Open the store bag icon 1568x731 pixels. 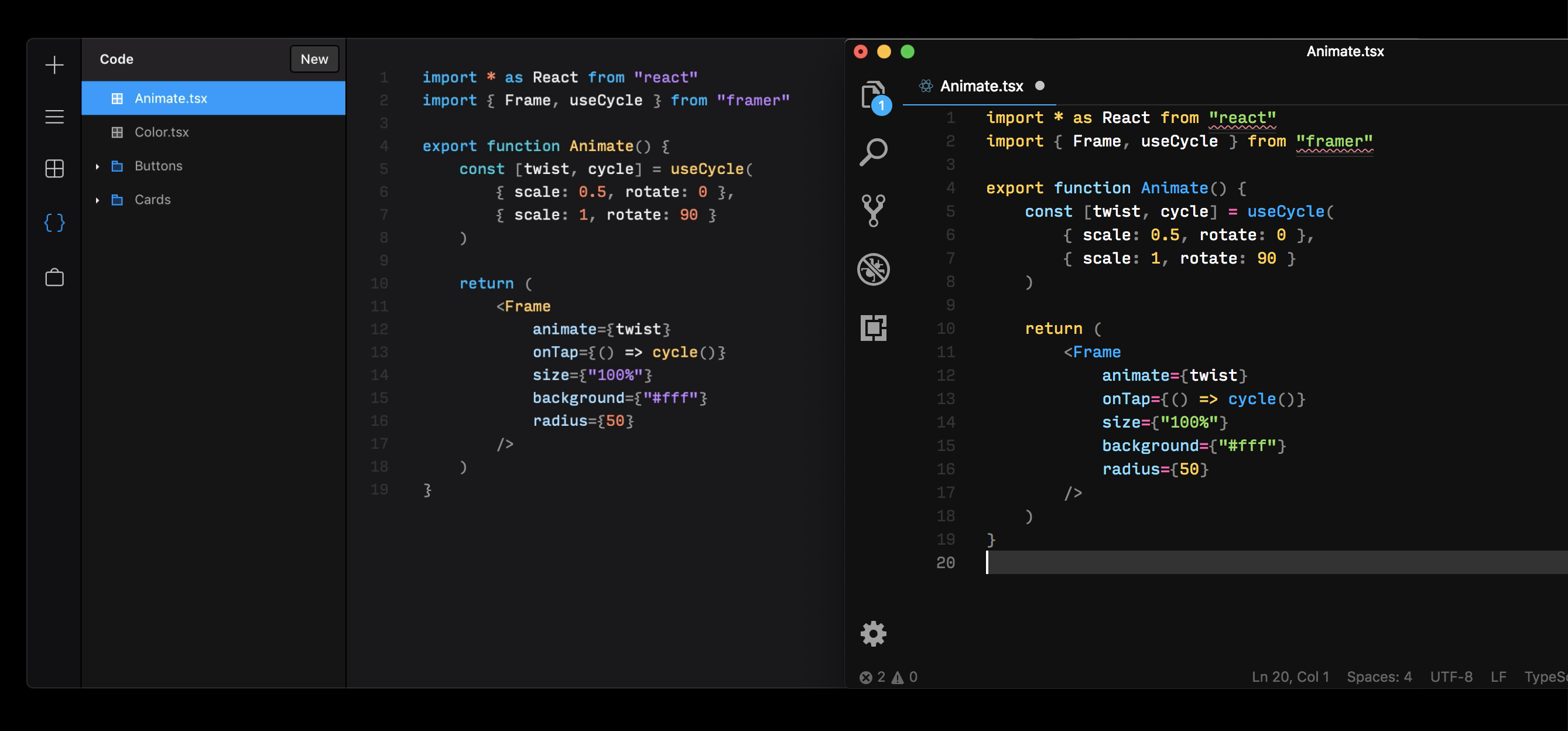[55, 278]
